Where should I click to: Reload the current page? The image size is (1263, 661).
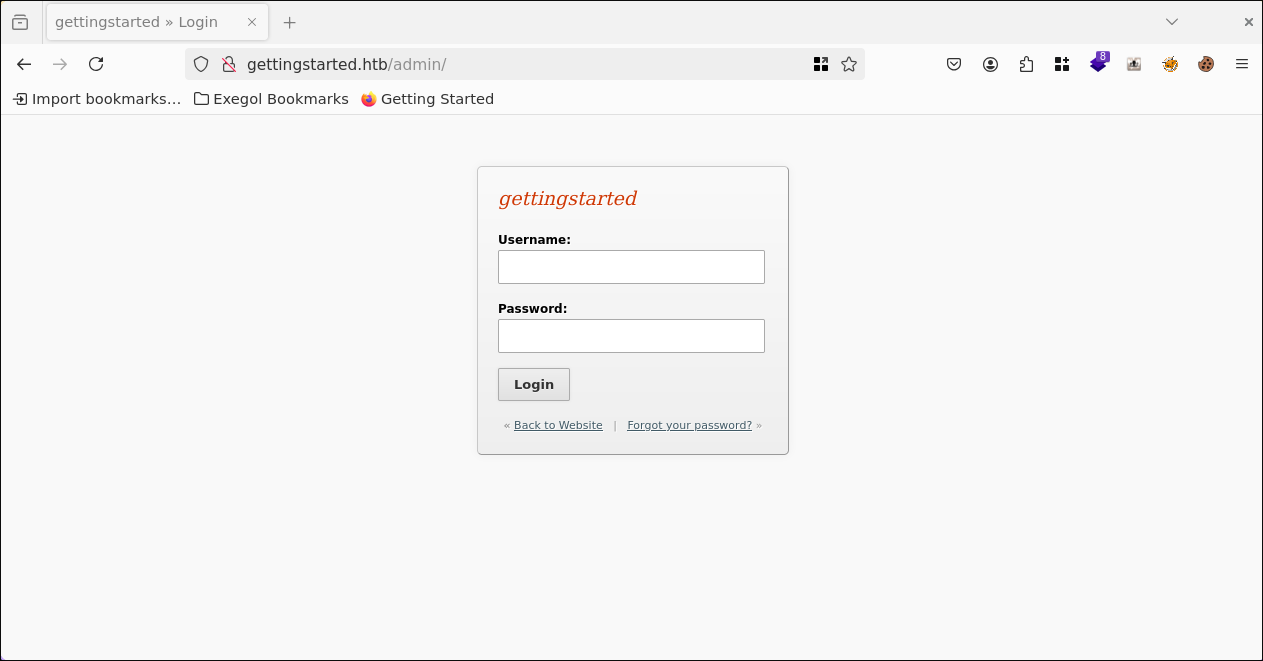click(96, 64)
